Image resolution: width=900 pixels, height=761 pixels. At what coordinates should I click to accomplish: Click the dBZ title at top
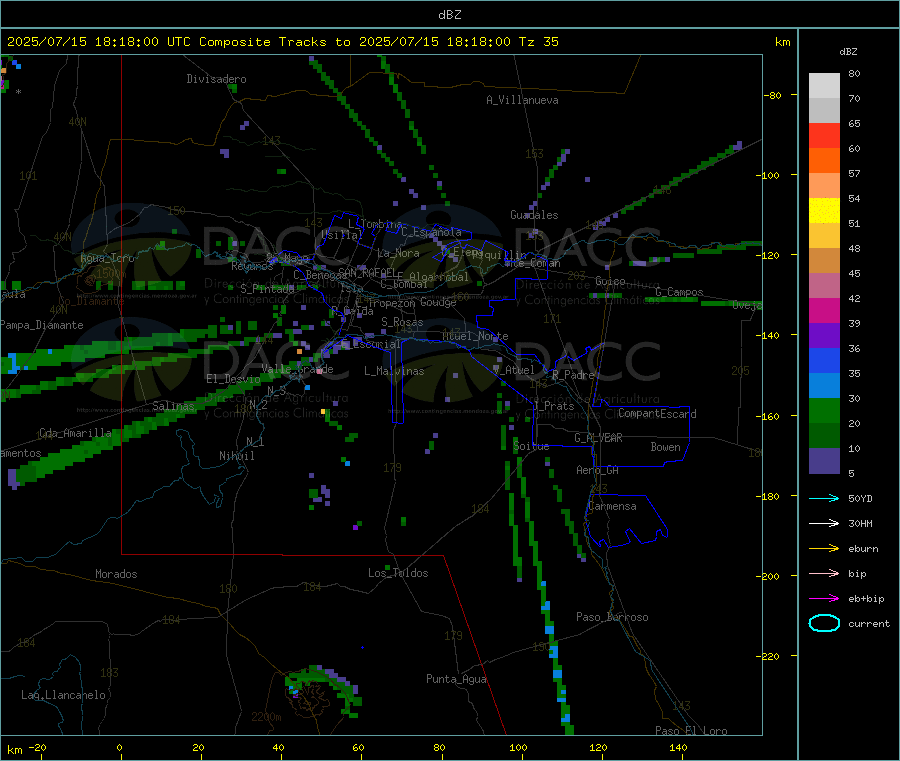coord(449,15)
